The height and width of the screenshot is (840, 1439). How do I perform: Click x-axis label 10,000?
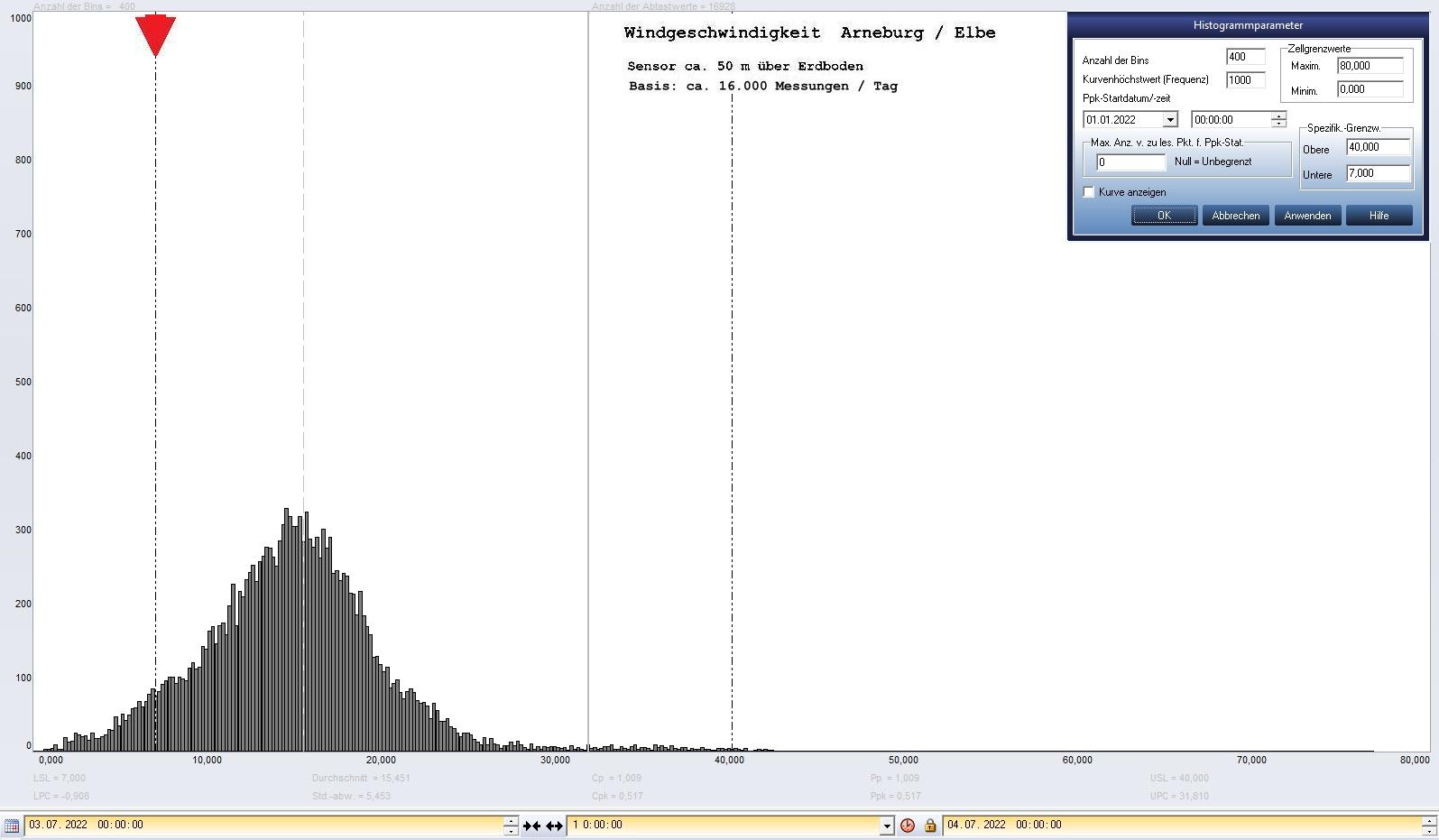pos(207,760)
